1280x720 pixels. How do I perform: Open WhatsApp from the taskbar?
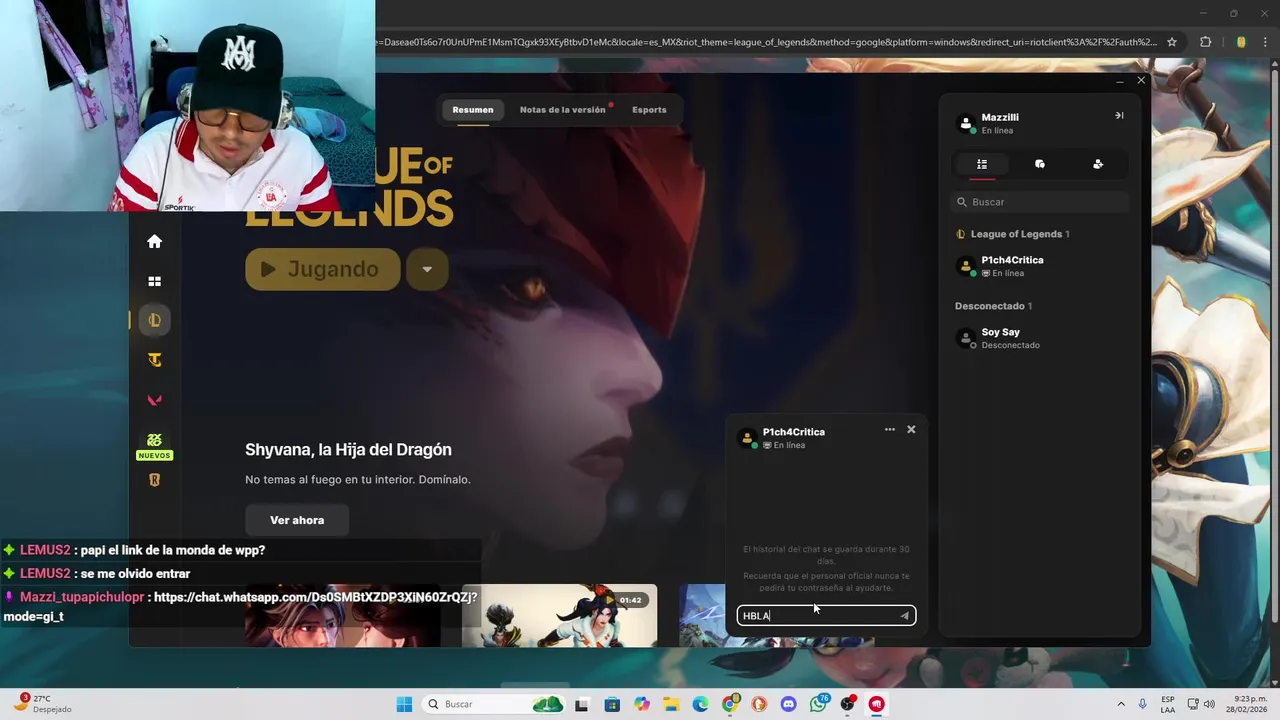[x=819, y=704]
